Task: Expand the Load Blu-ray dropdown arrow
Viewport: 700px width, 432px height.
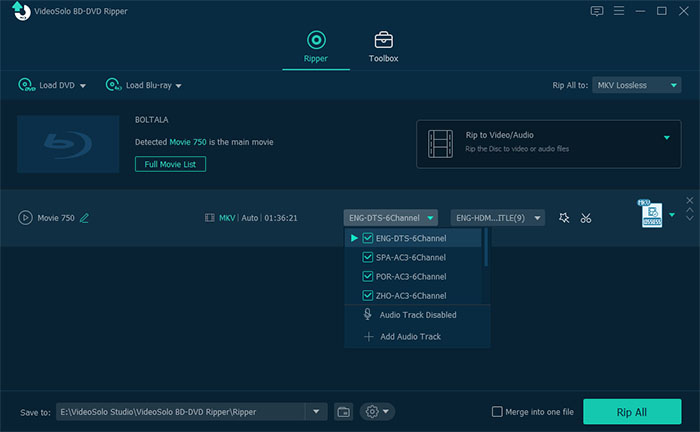Action: (x=179, y=86)
